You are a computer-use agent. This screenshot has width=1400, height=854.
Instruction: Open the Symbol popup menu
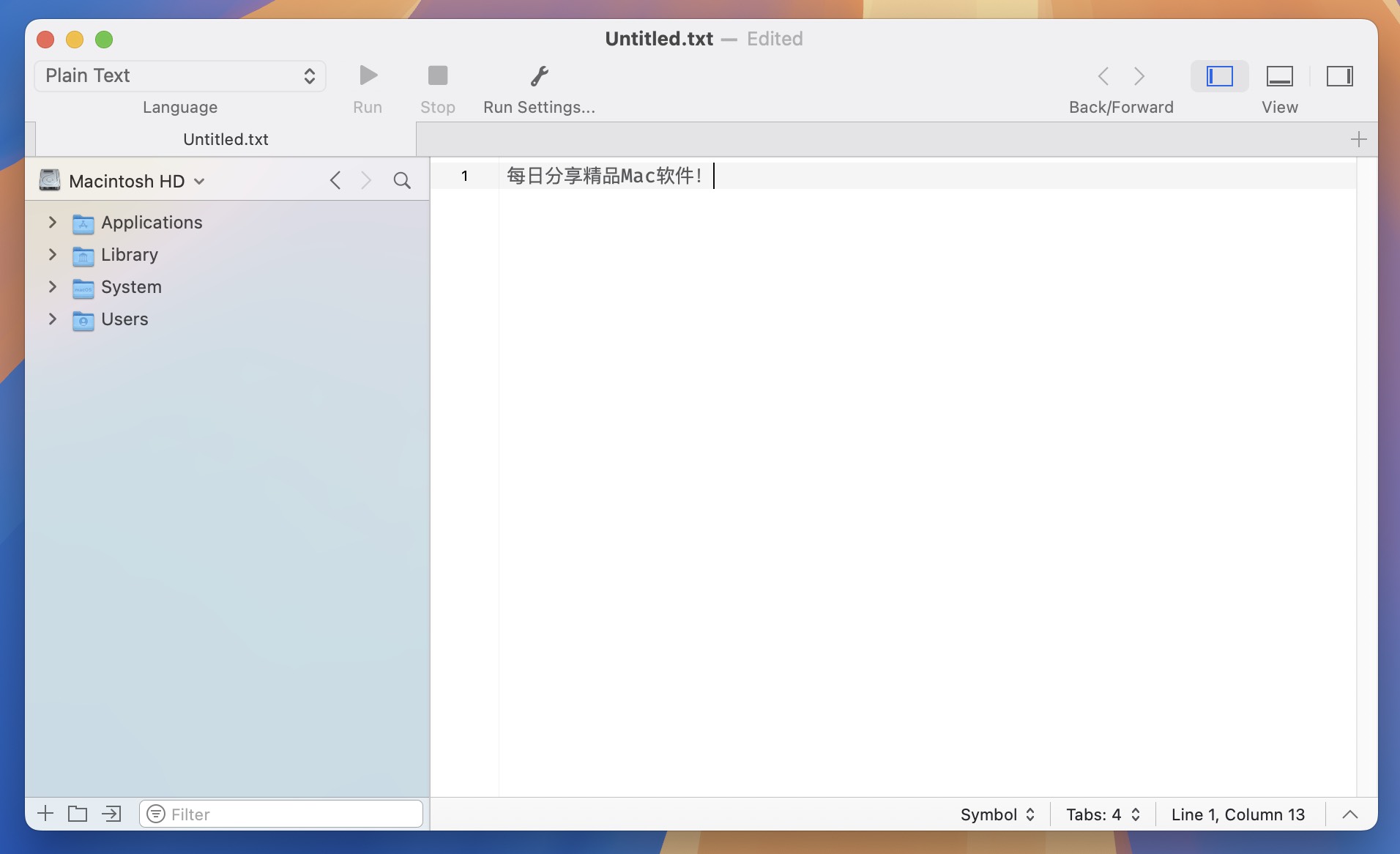[997, 814]
